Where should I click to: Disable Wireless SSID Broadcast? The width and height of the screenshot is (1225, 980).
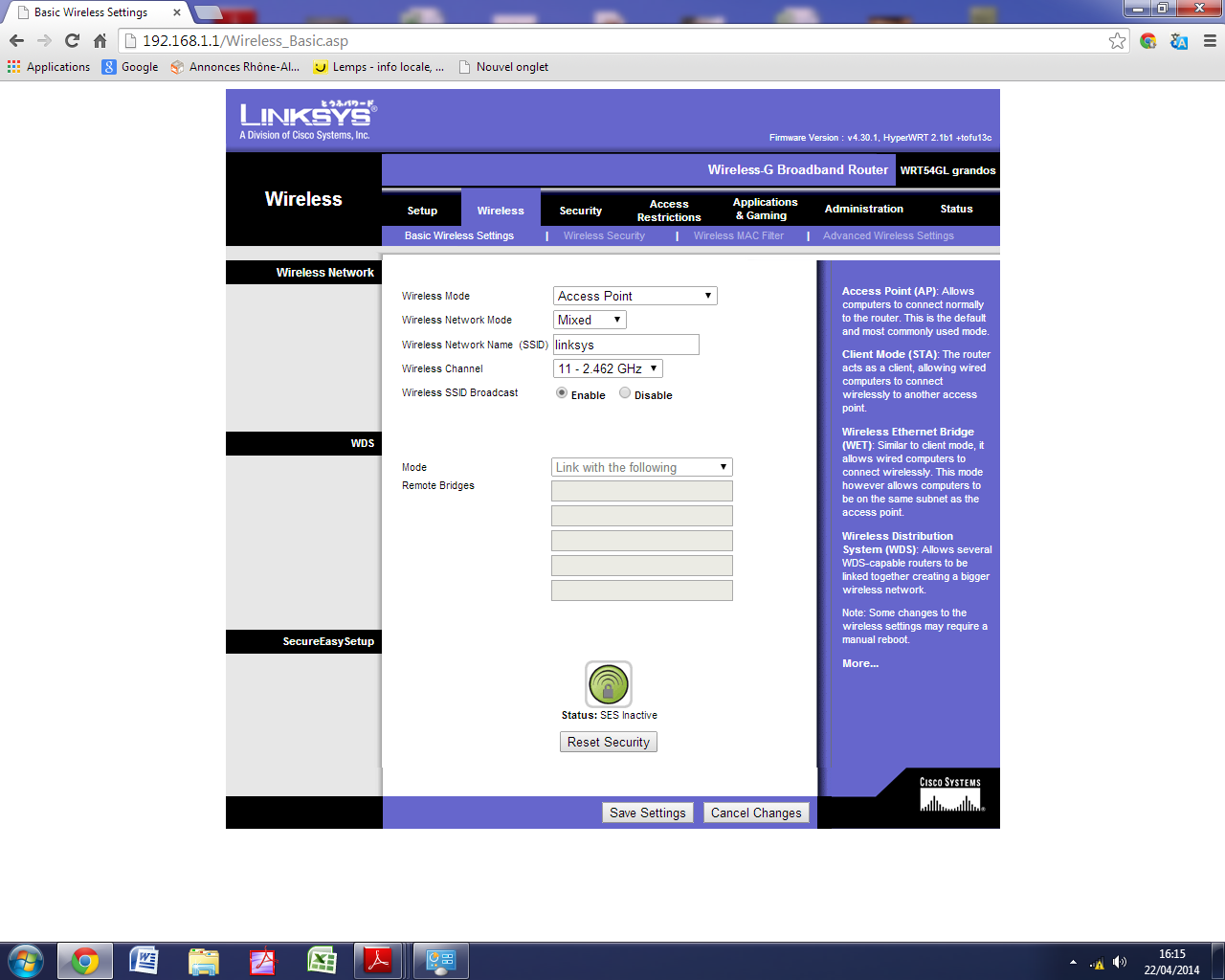pos(625,393)
